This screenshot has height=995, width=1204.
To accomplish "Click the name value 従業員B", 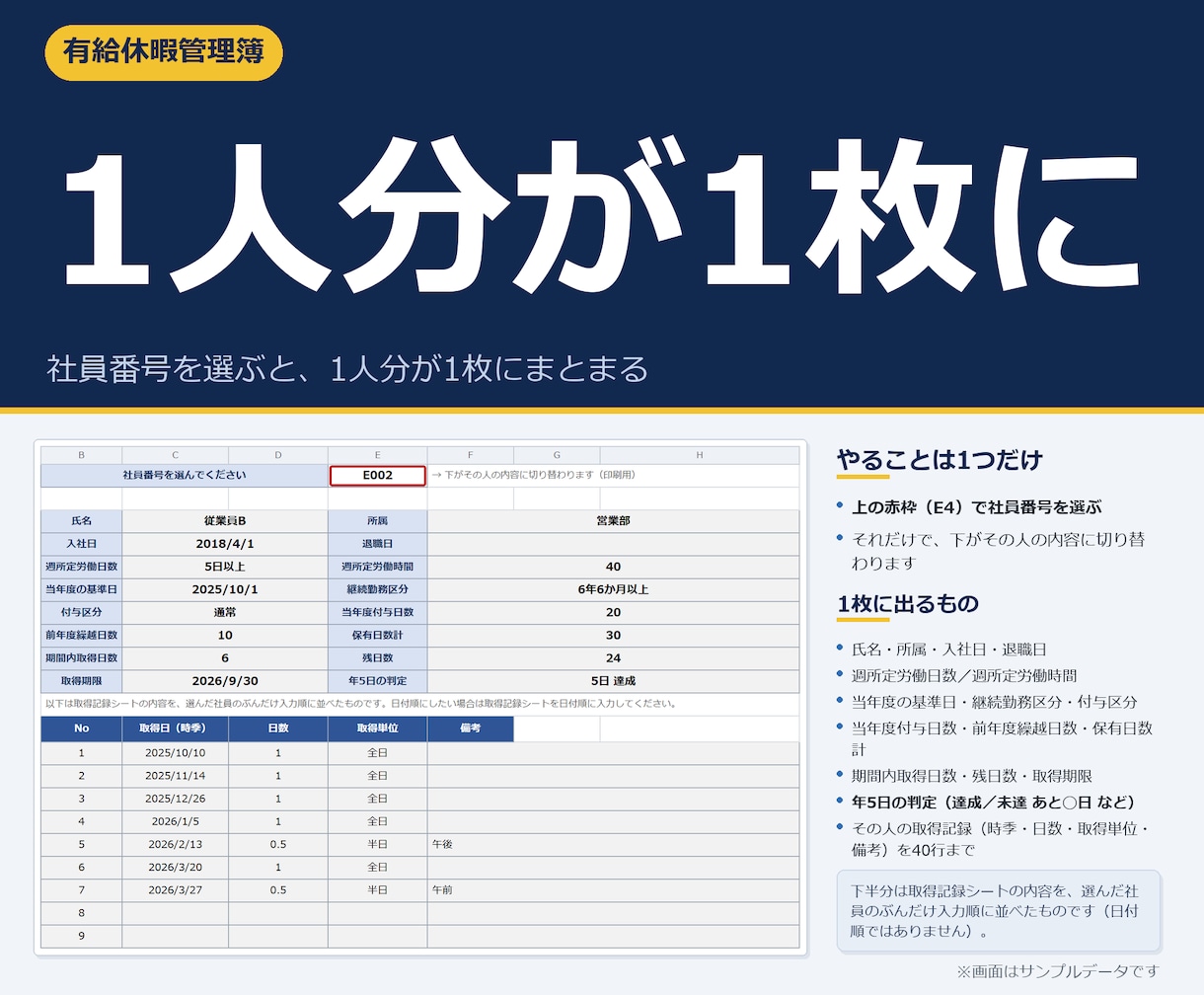I will 225,521.
